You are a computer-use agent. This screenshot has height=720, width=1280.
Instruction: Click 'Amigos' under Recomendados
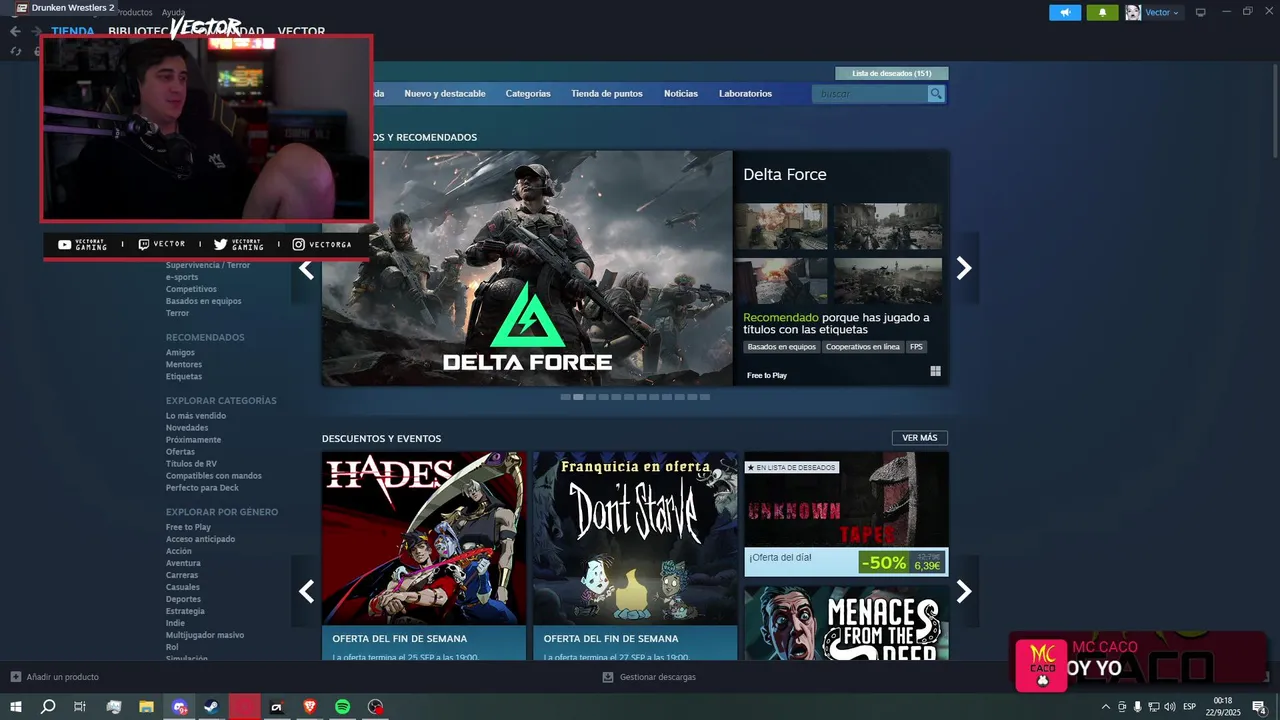click(180, 352)
